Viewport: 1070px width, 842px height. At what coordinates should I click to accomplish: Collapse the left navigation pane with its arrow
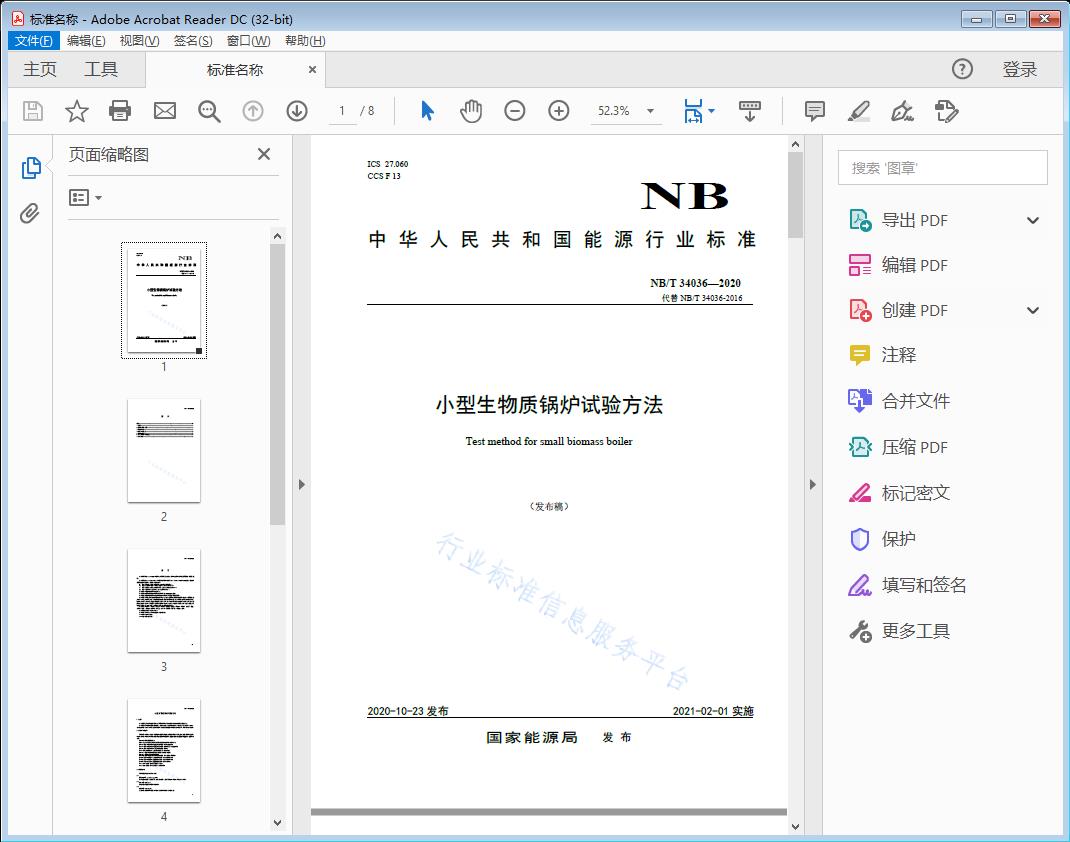[x=302, y=484]
